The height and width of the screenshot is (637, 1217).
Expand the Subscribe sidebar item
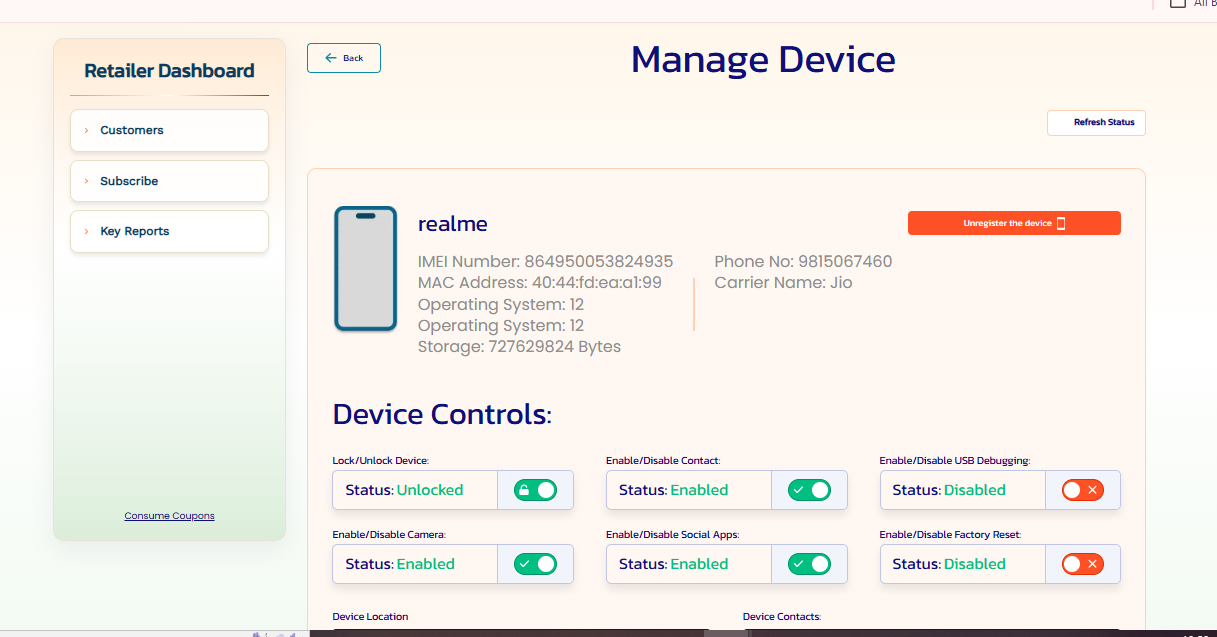[x=169, y=181]
